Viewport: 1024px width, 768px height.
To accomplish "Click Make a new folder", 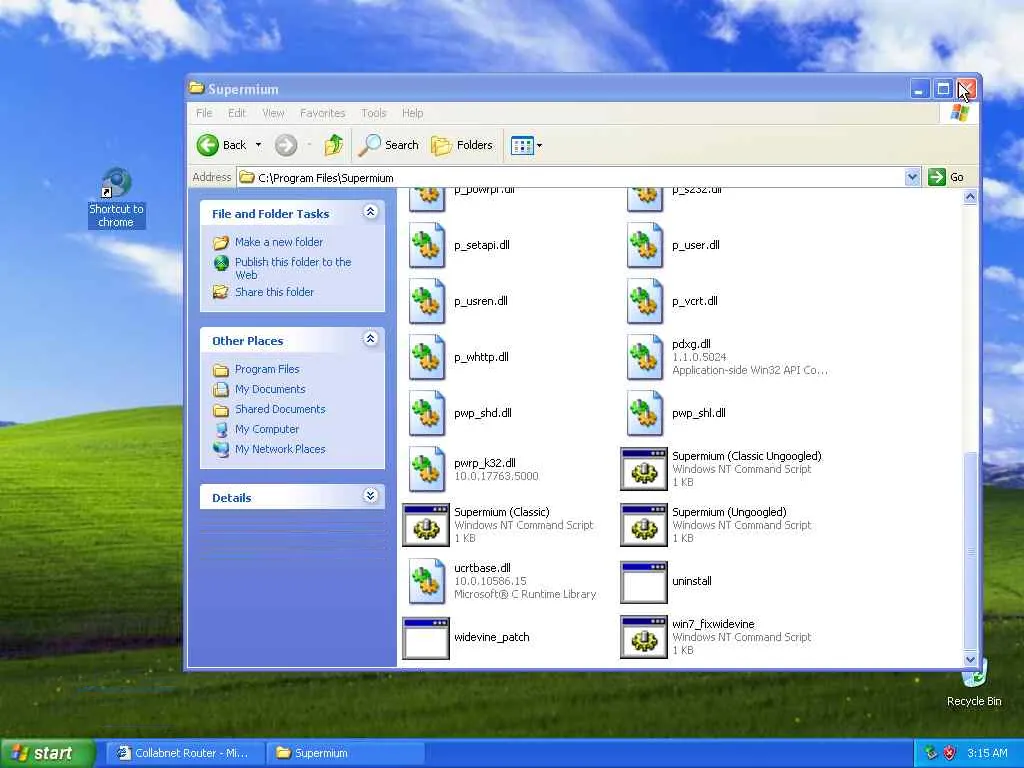I will pyautogui.click(x=278, y=242).
